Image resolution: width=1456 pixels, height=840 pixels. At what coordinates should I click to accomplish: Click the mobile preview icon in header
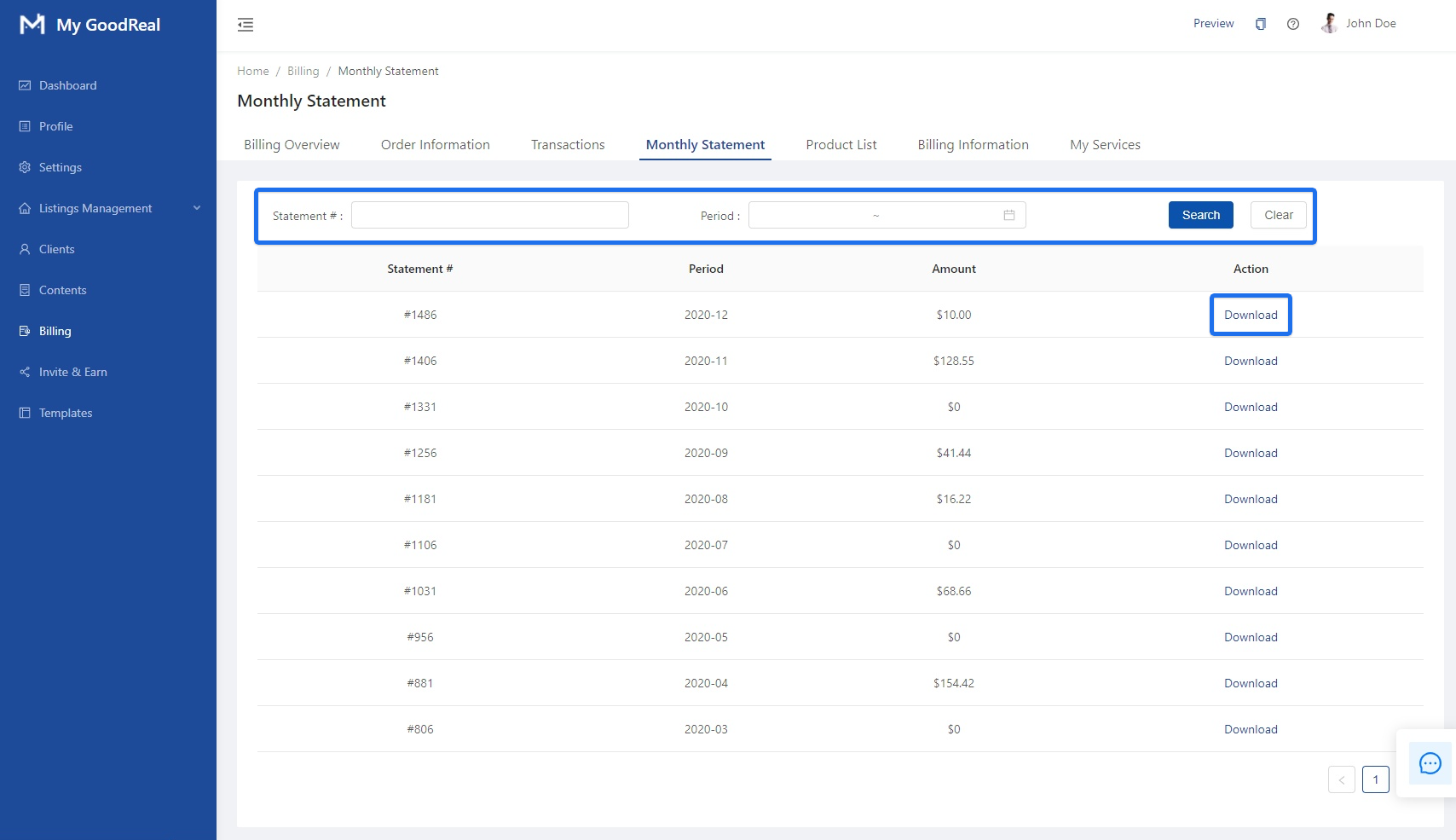point(1261,24)
